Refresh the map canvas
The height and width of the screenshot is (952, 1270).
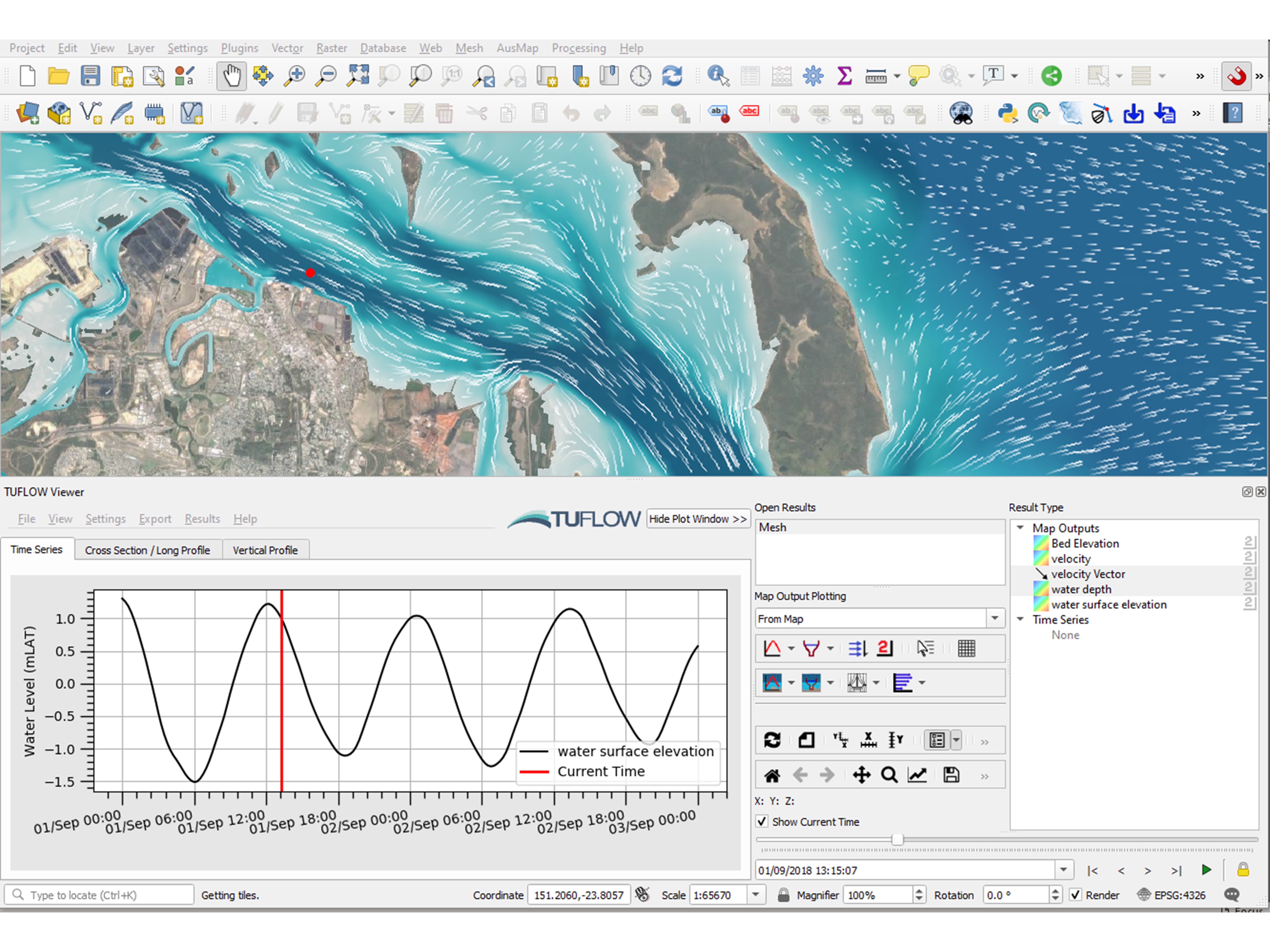pos(672,76)
